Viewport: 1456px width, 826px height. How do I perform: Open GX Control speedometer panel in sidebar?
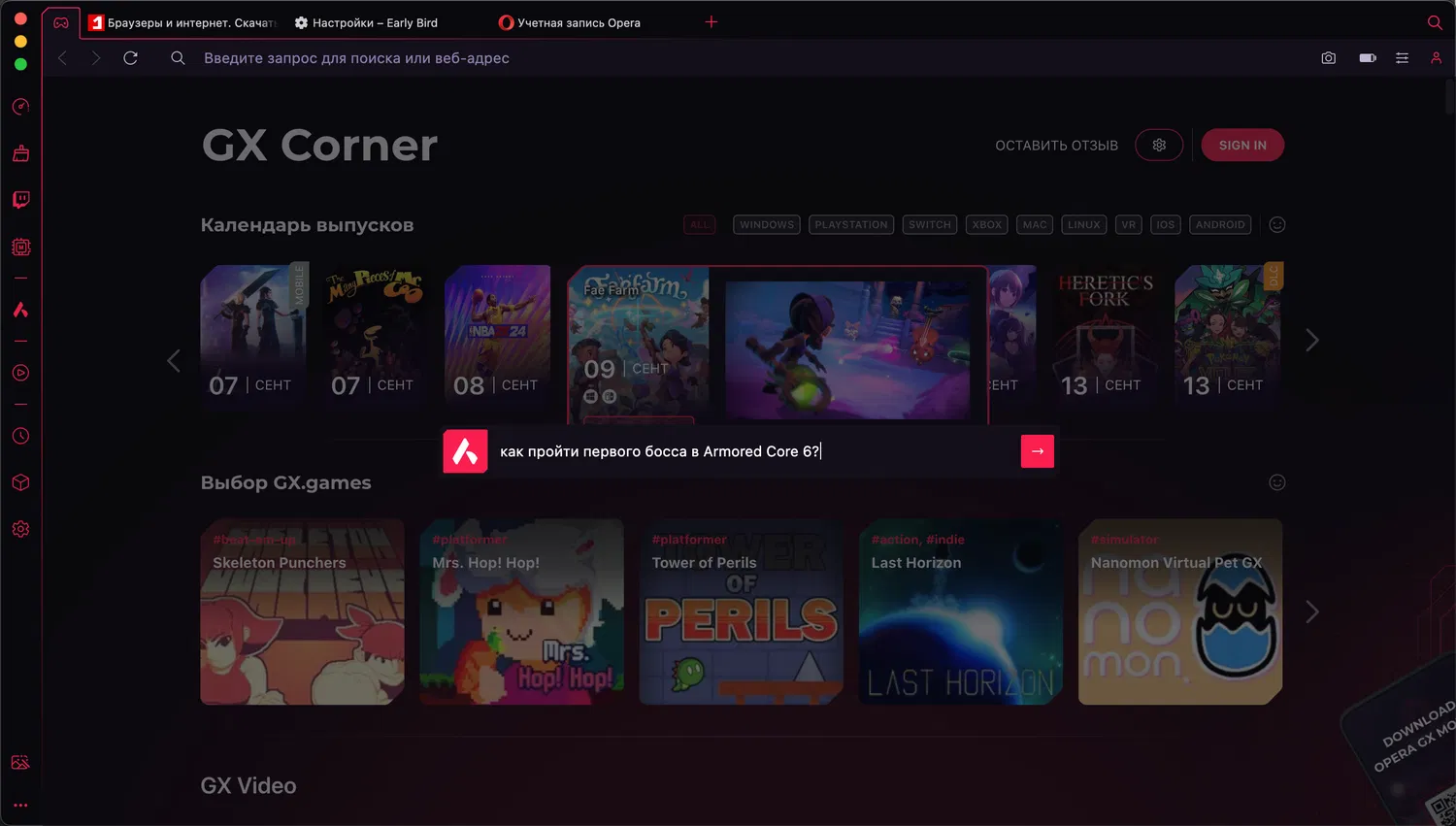click(20, 107)
